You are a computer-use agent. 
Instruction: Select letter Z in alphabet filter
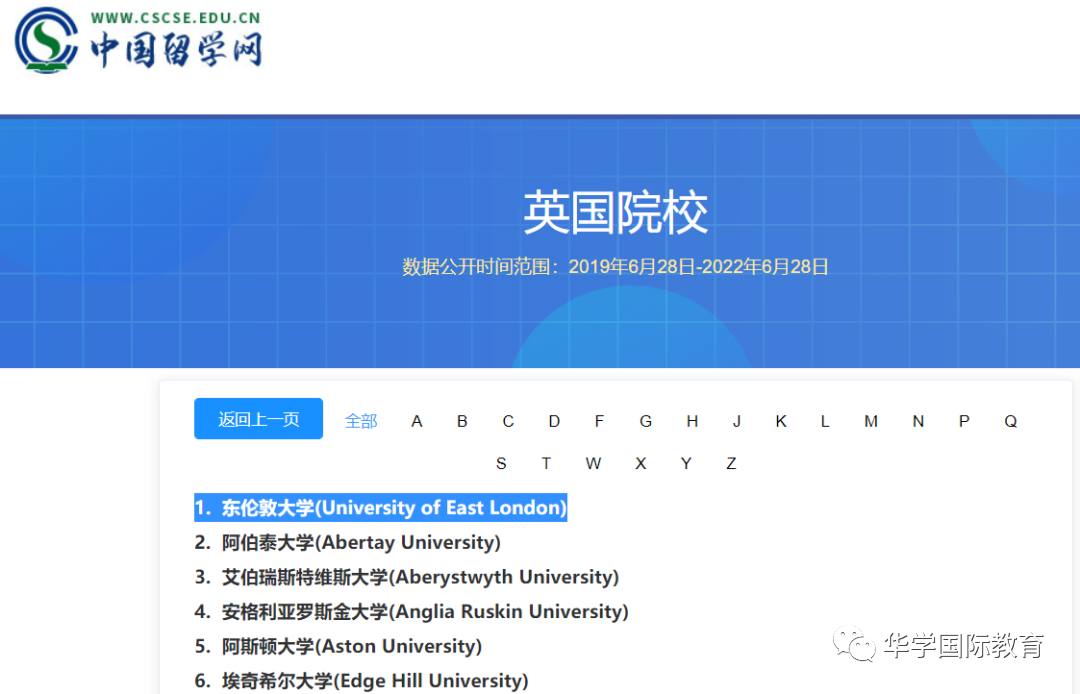[731, 463]
